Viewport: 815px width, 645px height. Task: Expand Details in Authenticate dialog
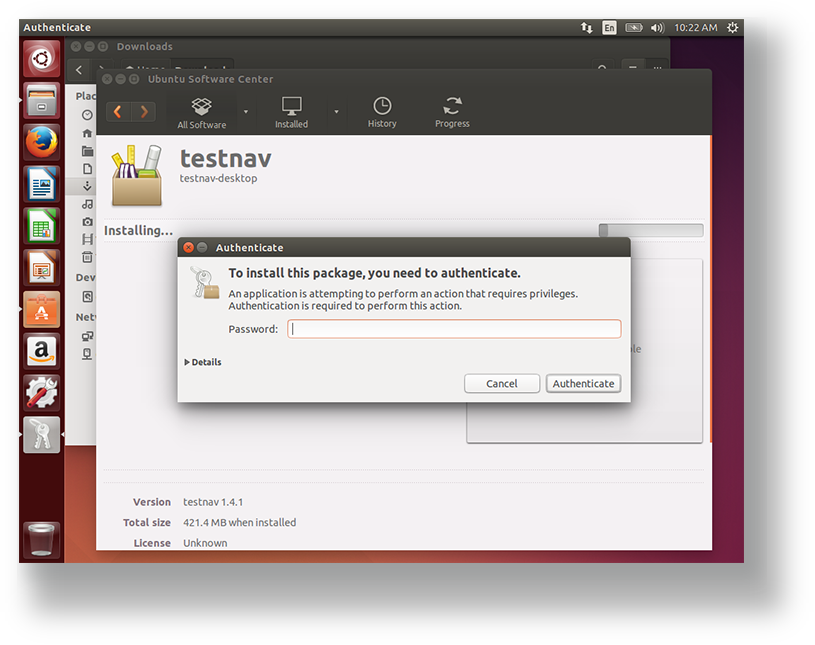pos(203,362)
